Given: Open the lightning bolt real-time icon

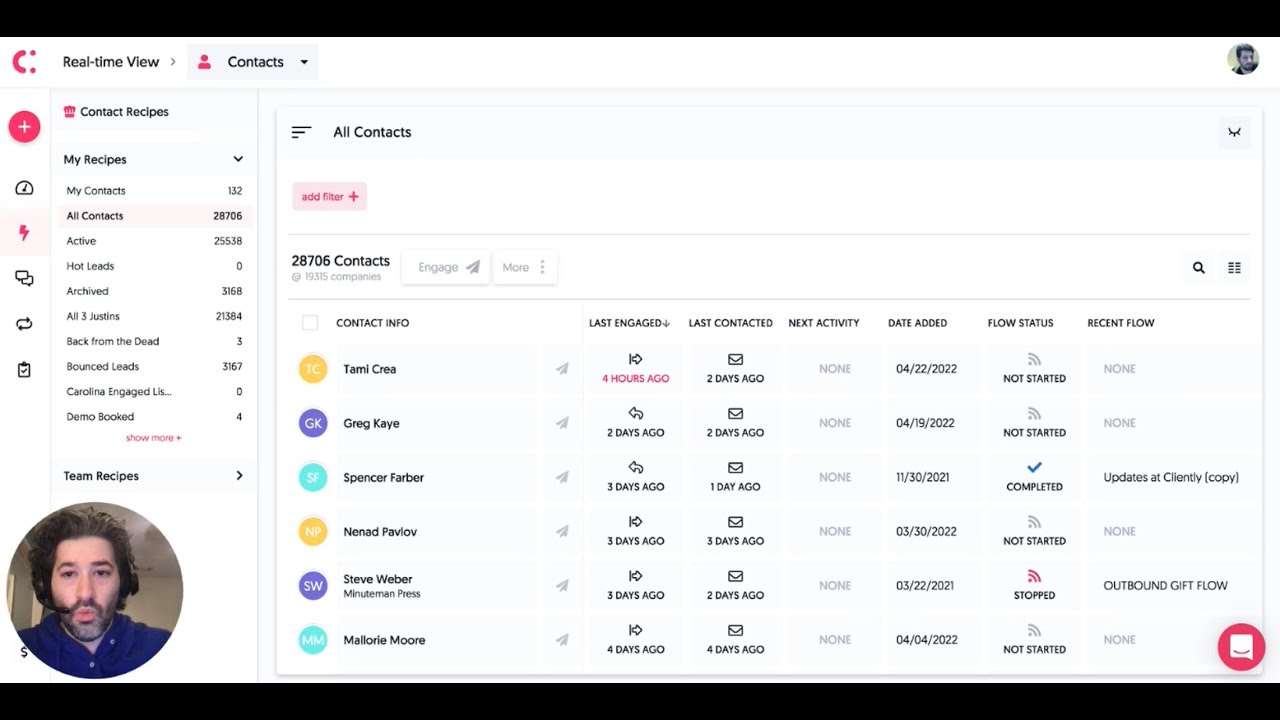Looking at the screenshot, I should point(24,233).
